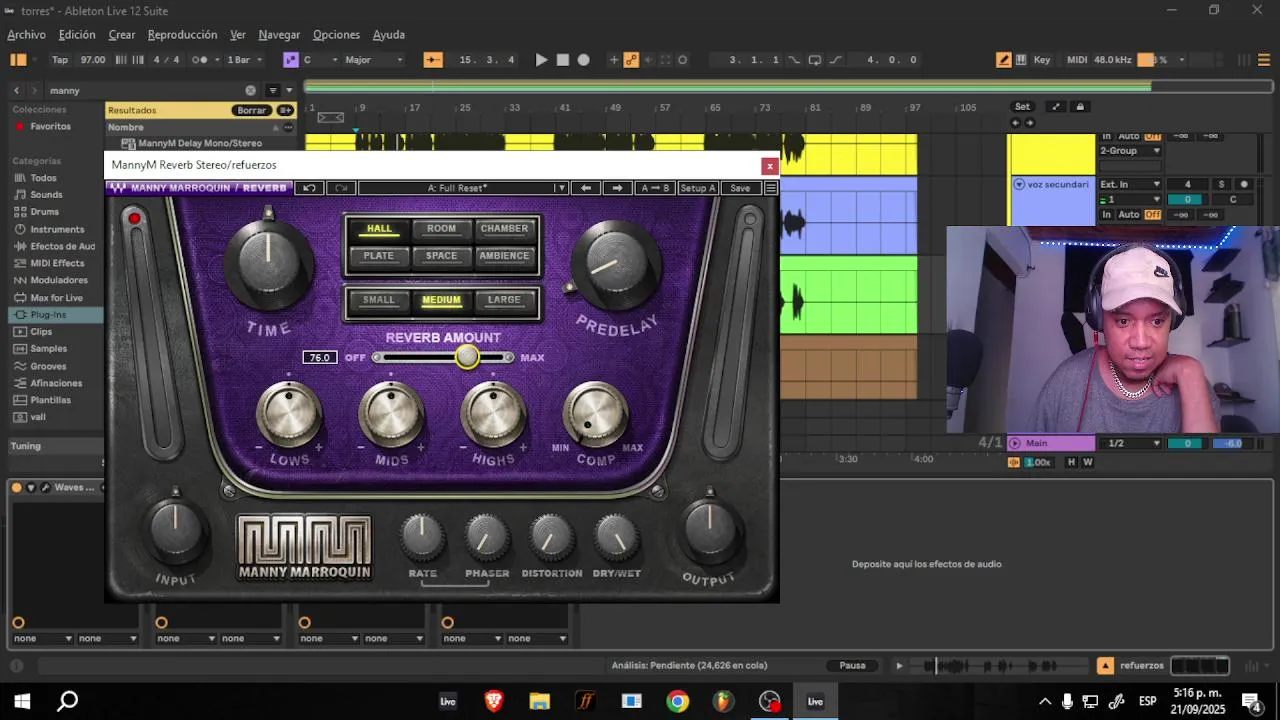The image size is (1280, 720).
Task: Enable MIDI map mode
Action: coord(1077,60)
